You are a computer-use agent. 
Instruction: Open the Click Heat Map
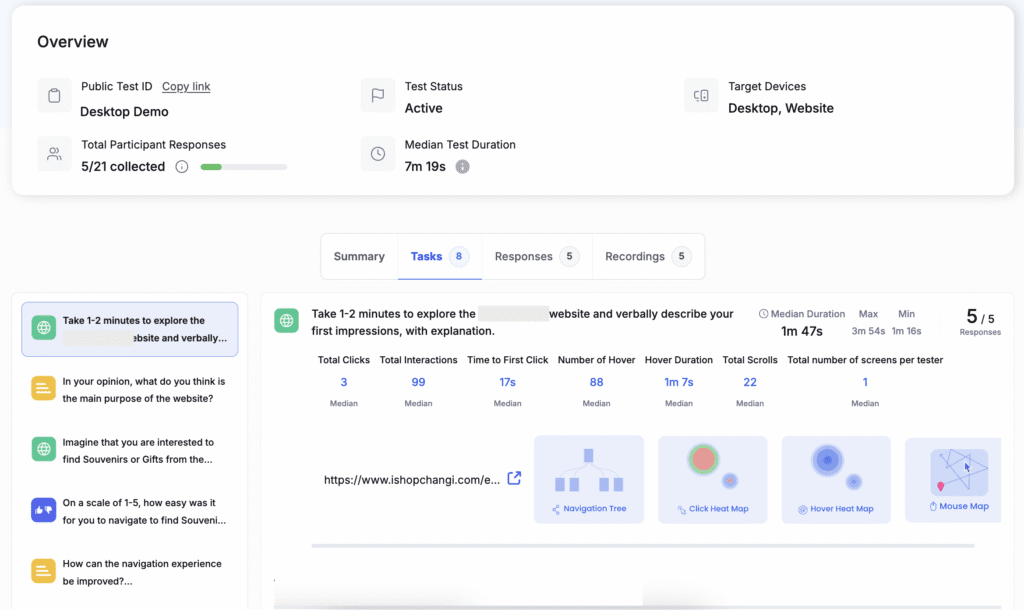pos(713,478)
